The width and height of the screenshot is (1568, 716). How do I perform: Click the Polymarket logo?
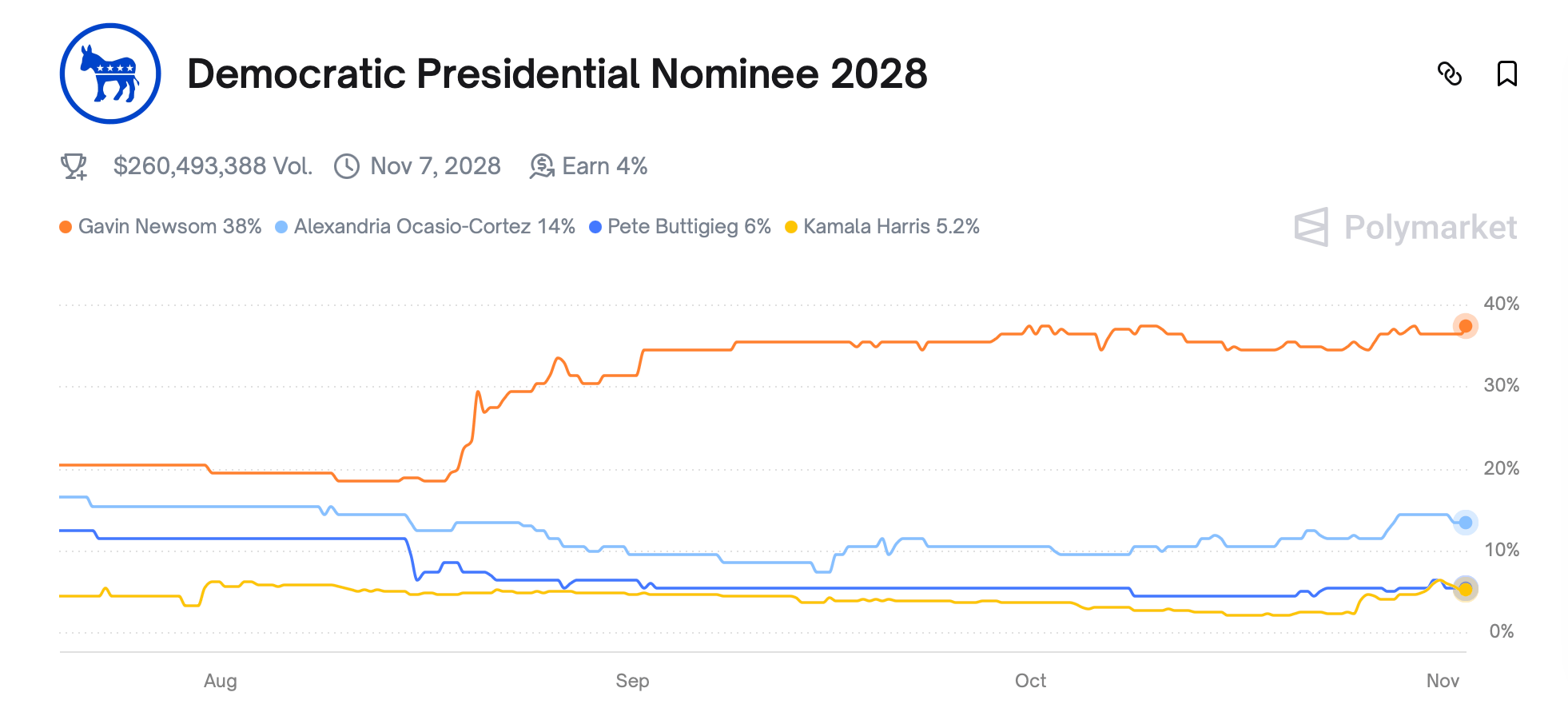point(1405,228)
